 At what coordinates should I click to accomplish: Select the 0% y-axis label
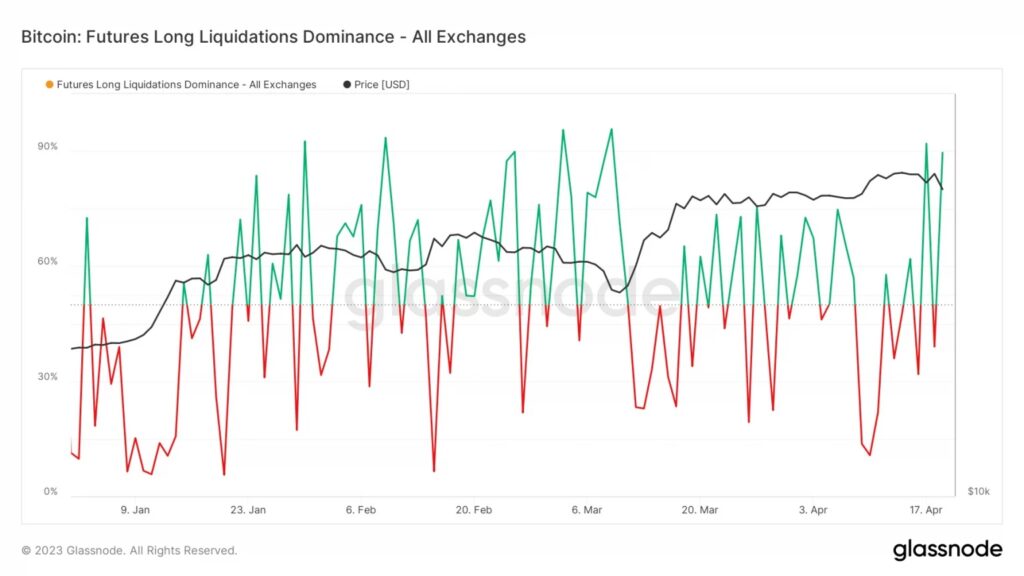pos(51,491)
